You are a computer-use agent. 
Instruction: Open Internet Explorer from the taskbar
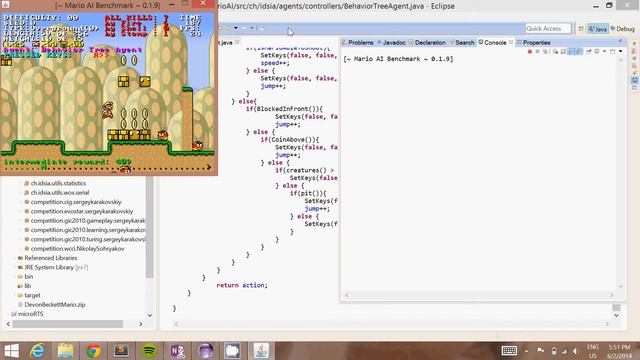[38, 351]
